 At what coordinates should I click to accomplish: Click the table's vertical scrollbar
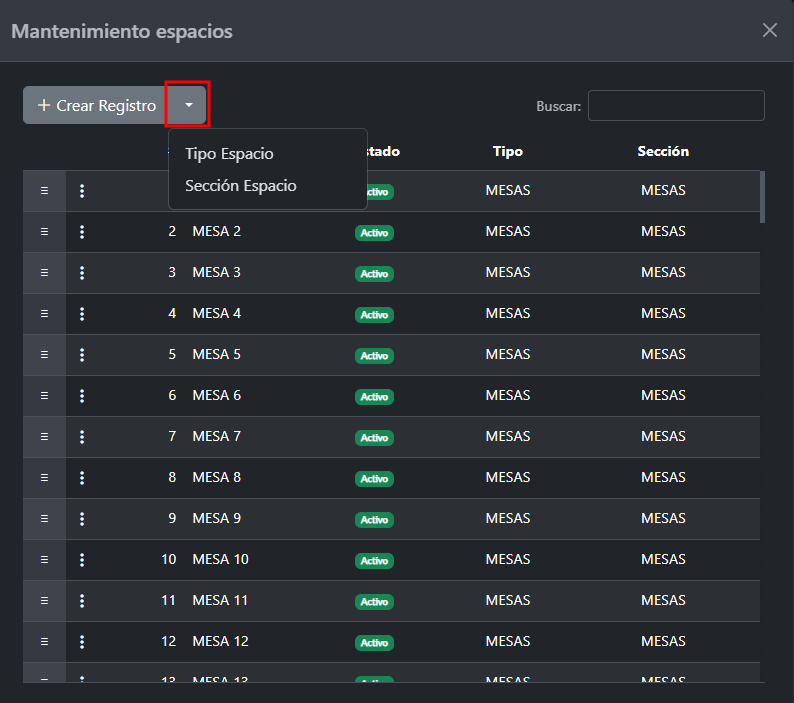[x=763, y=196]
